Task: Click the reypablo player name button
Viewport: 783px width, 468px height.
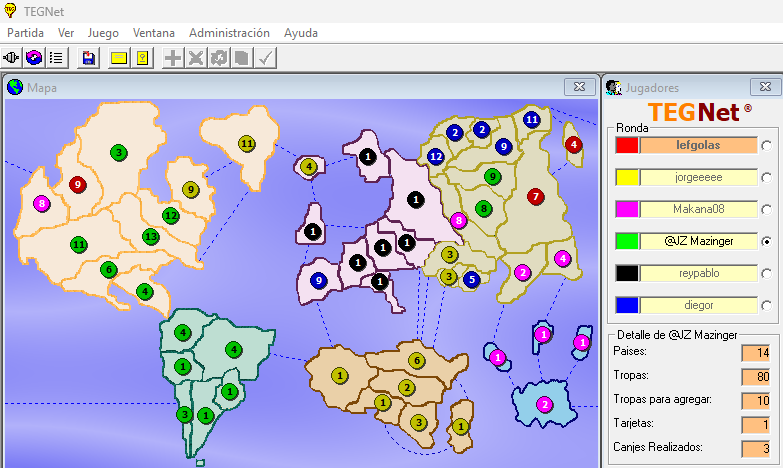Action: click(x=699, y=273)
